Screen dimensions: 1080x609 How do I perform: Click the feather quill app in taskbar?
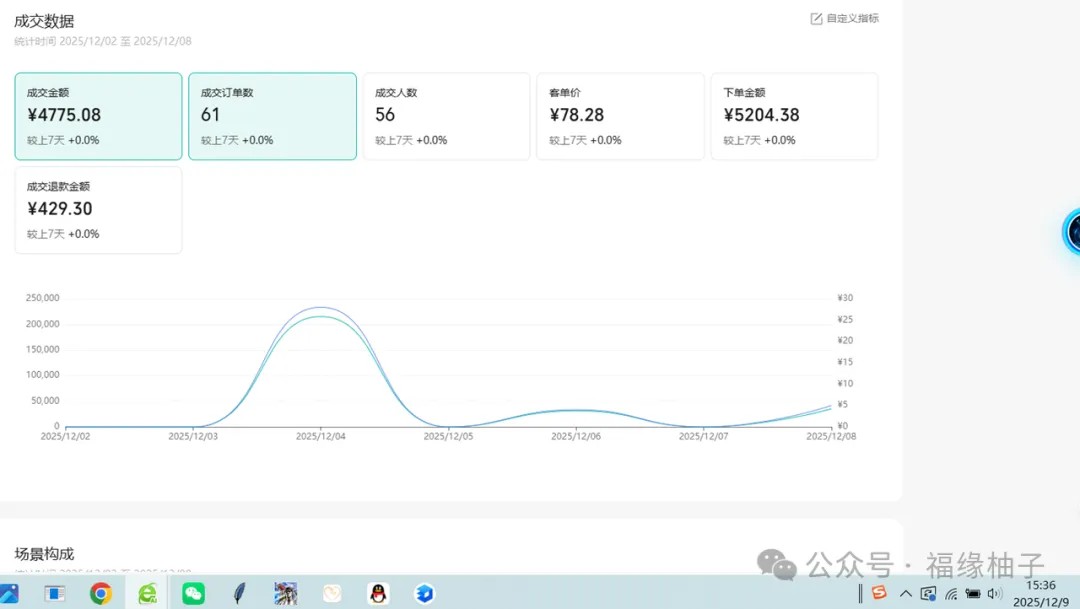239,594
